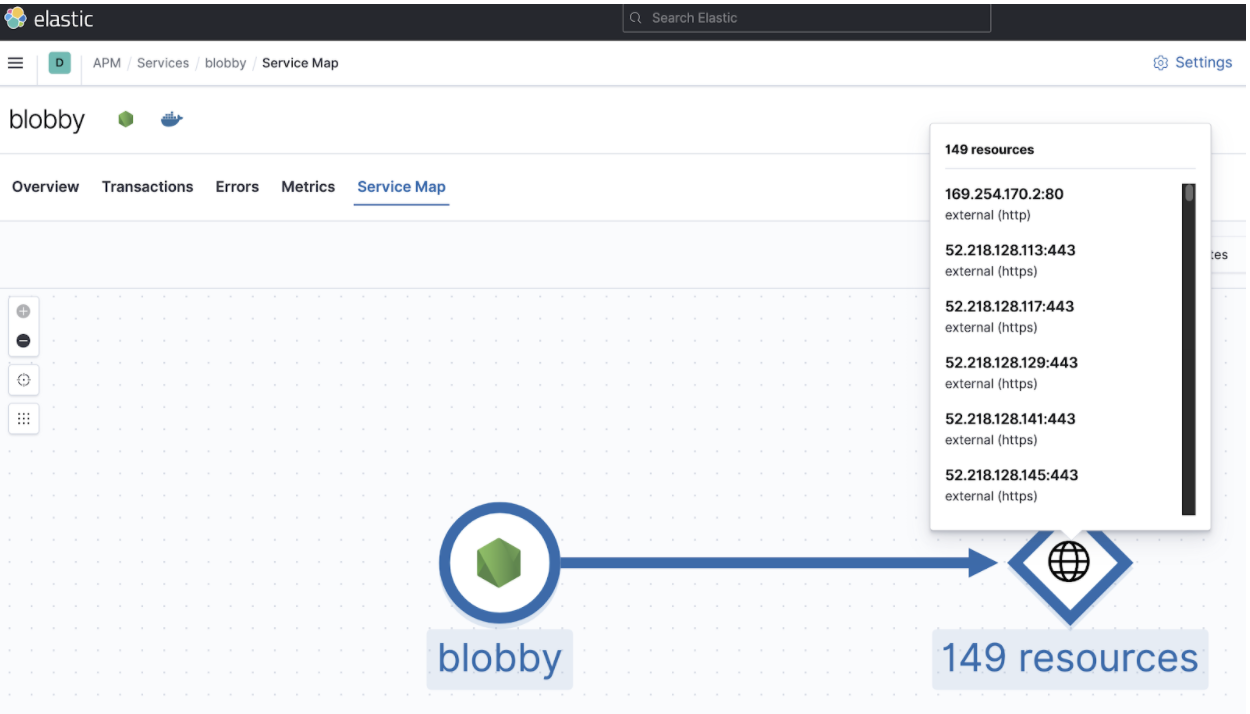The height and width of the screenshot is (714, 1250).
Task: Click the Docker whale icon
Action: click(172, 120)
